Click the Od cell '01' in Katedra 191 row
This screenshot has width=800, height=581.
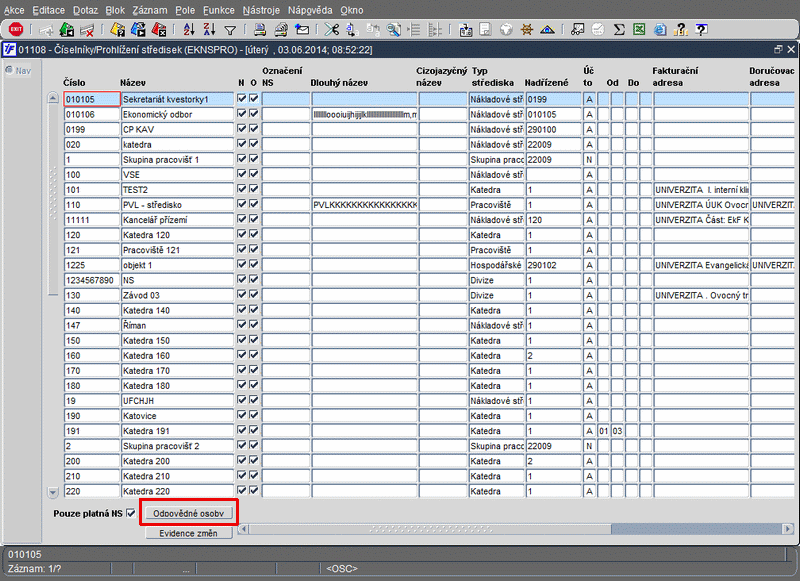[x=604, y=431]
